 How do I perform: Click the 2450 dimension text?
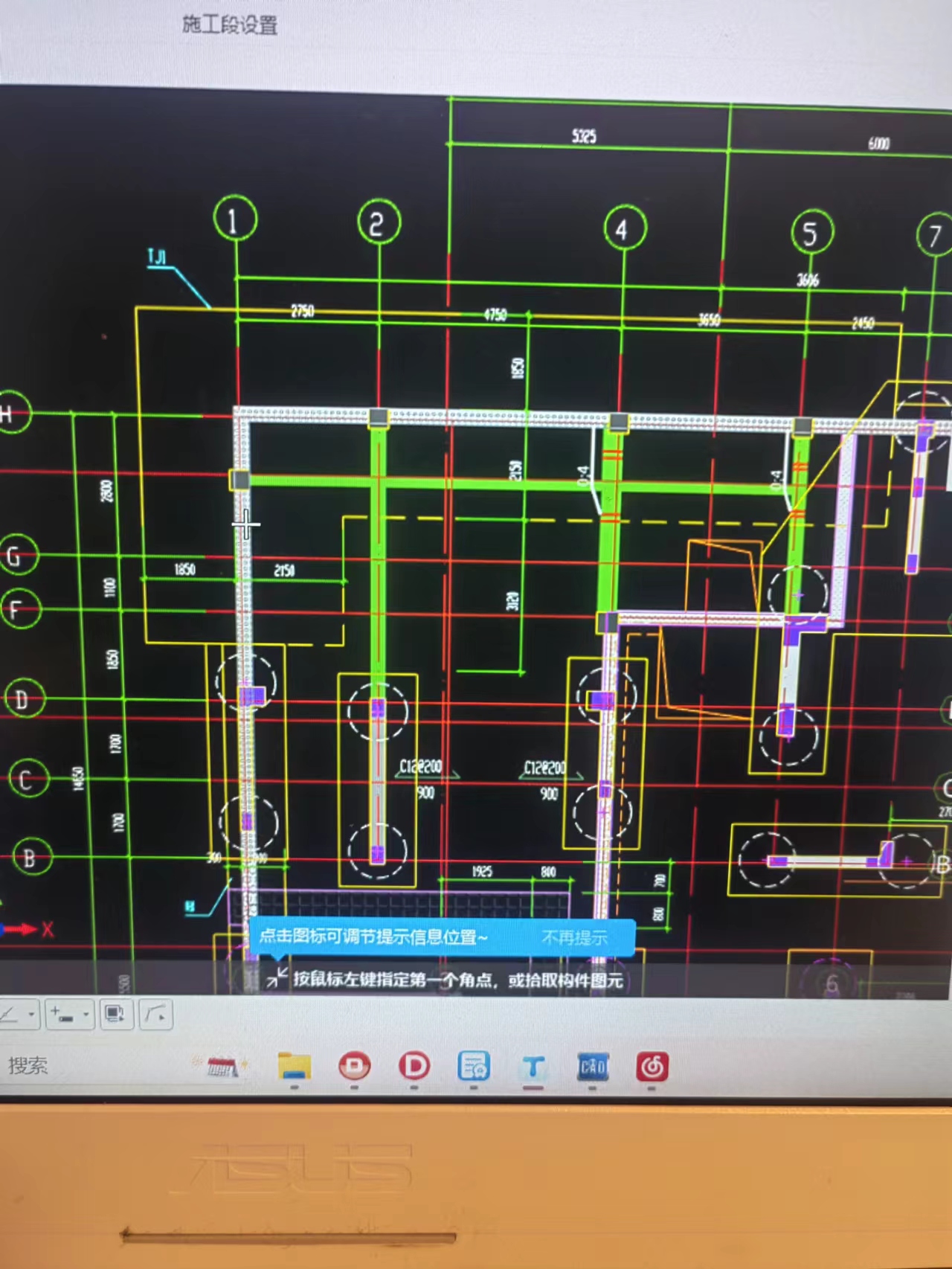pos(863,323)
